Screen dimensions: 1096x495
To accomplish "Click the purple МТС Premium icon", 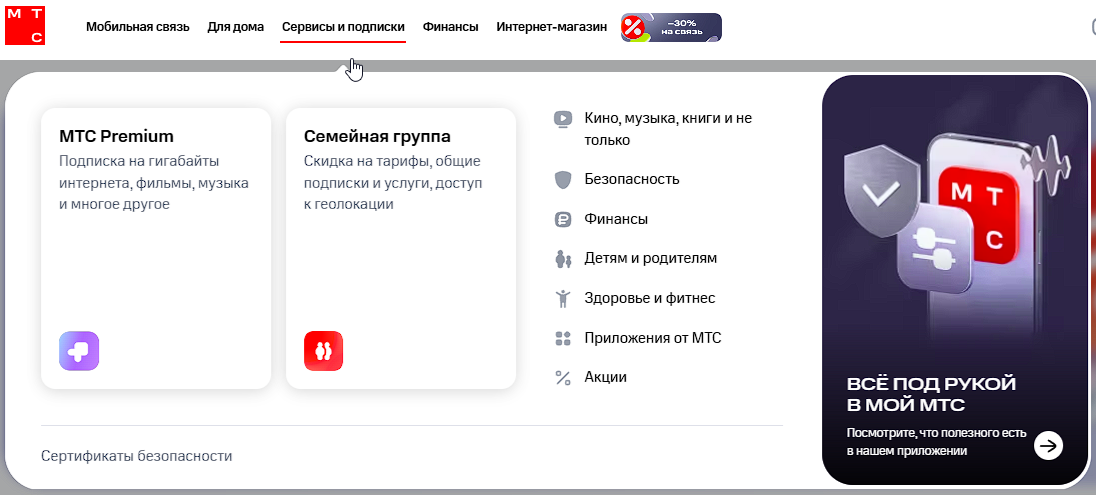I will [79, 350].
